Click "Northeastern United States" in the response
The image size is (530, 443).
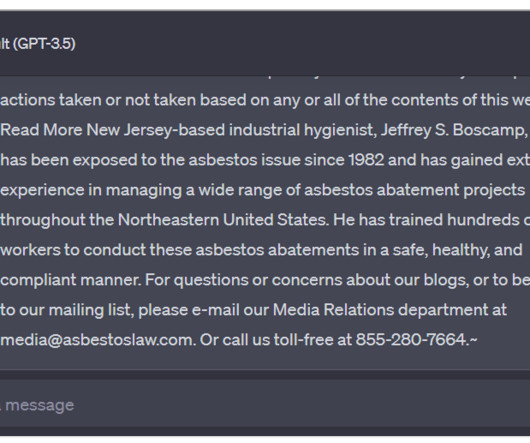(x=223, y=220)
